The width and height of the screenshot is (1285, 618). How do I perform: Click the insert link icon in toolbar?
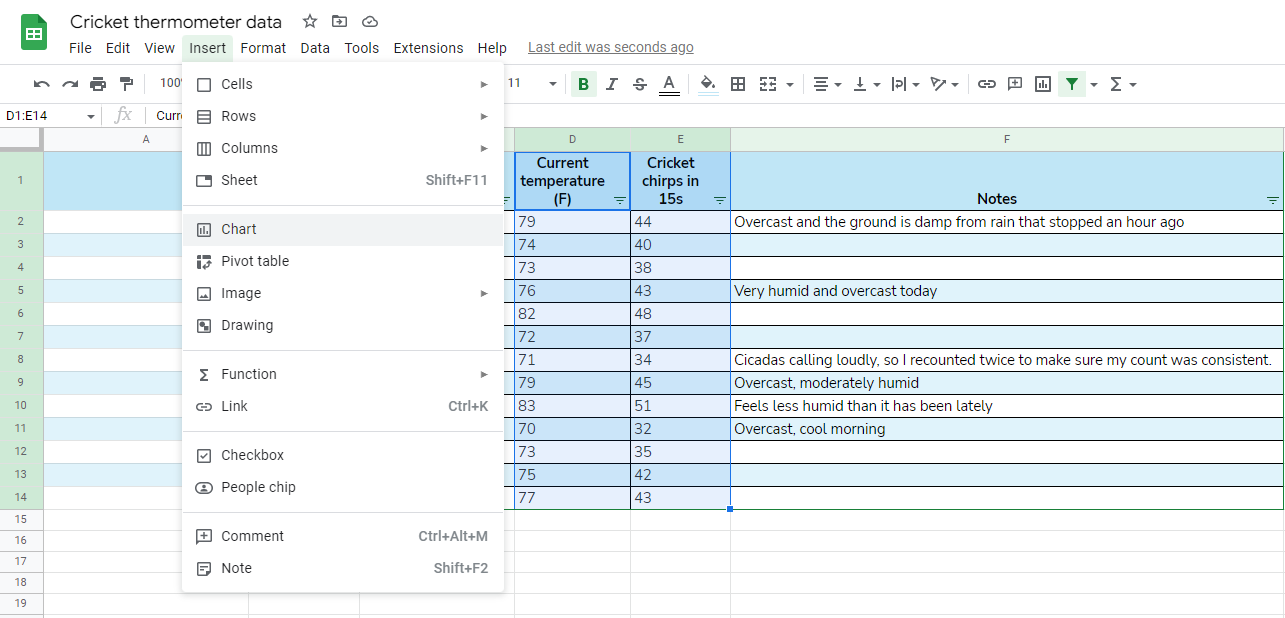tap(987, 84)
